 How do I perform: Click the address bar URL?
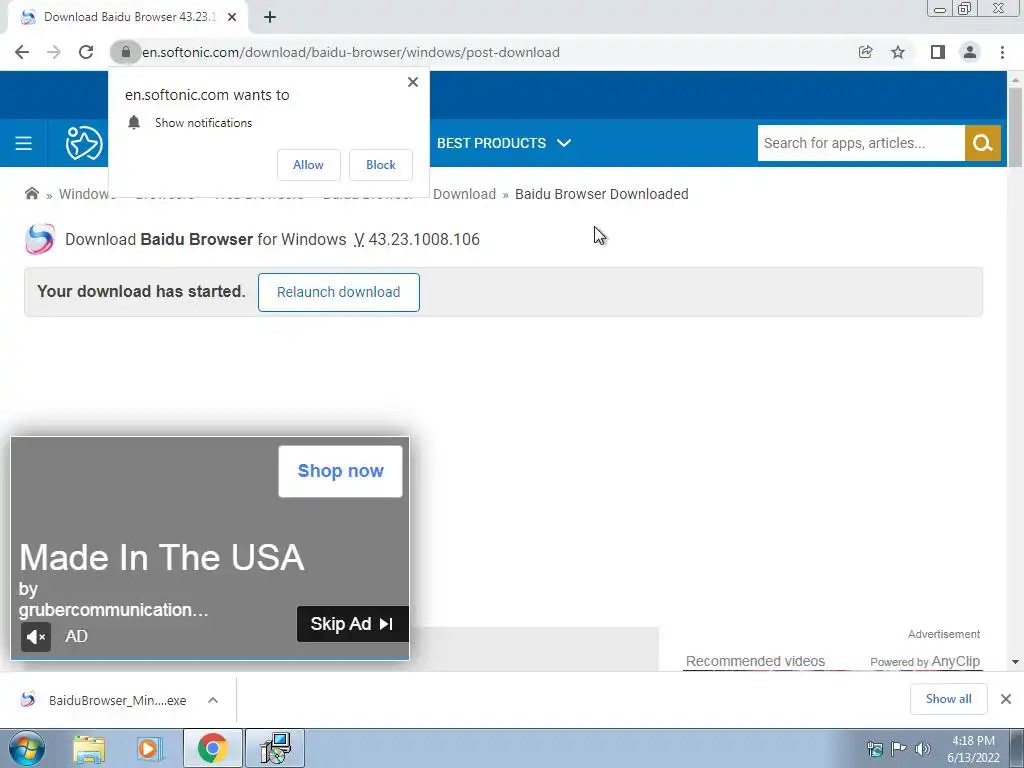[351, 52]
